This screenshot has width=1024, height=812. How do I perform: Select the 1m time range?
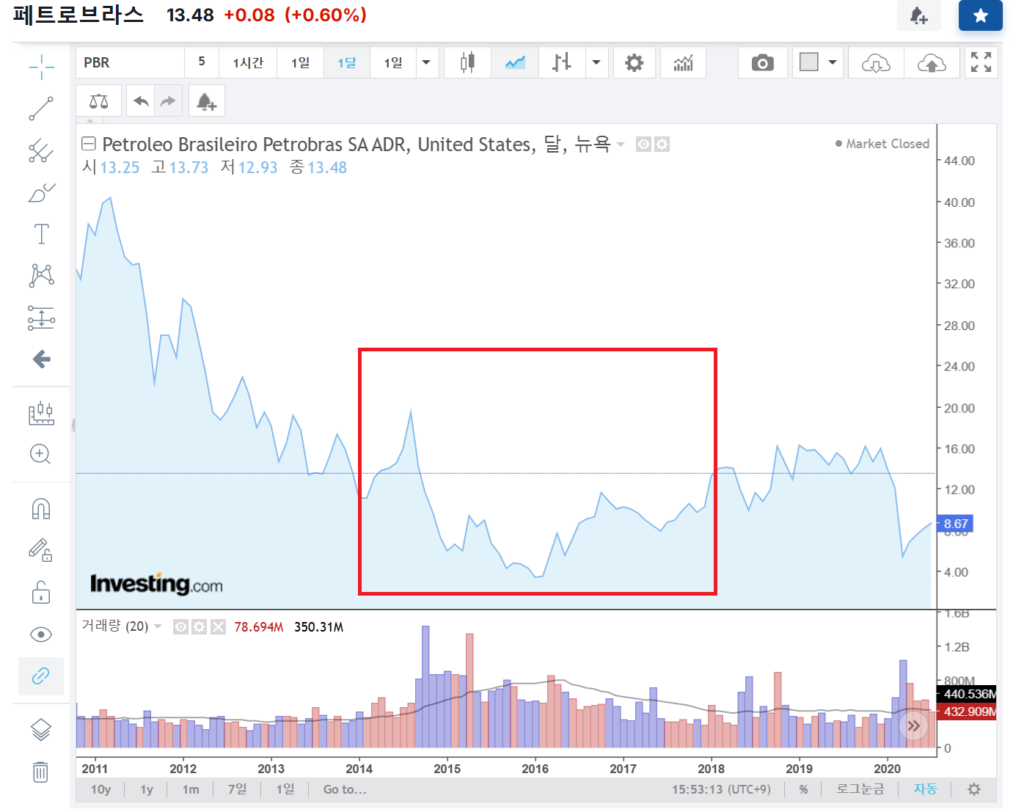tap(190, 790)
